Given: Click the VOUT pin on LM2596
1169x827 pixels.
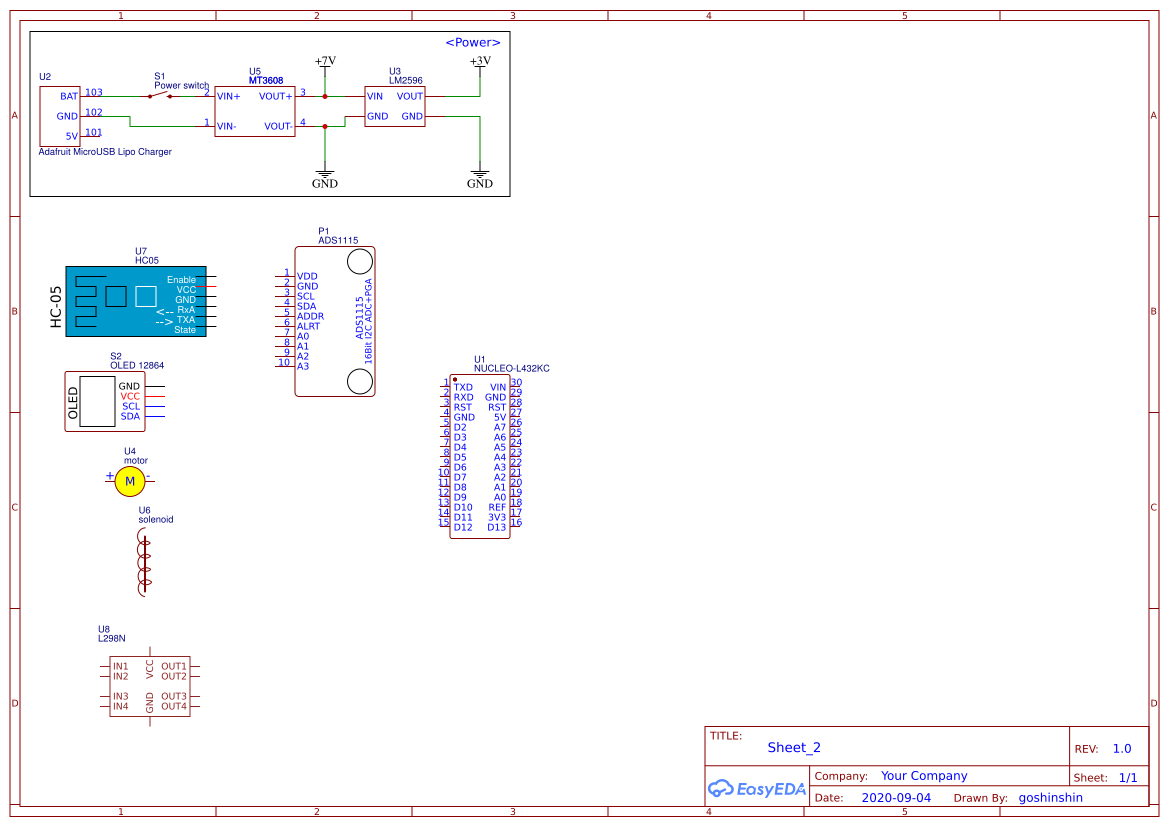Looking at the screenshot, I should tap(410, 96).
